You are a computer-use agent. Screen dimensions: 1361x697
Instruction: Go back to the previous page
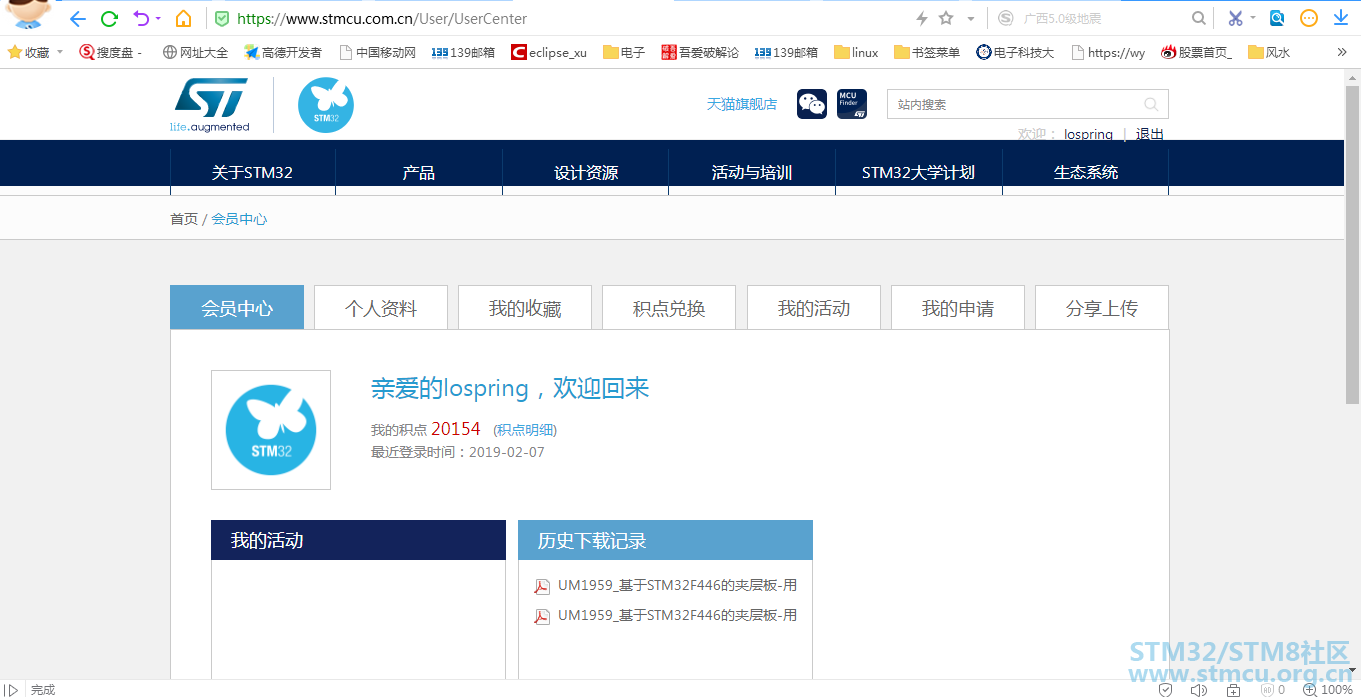tap(78, 18)
